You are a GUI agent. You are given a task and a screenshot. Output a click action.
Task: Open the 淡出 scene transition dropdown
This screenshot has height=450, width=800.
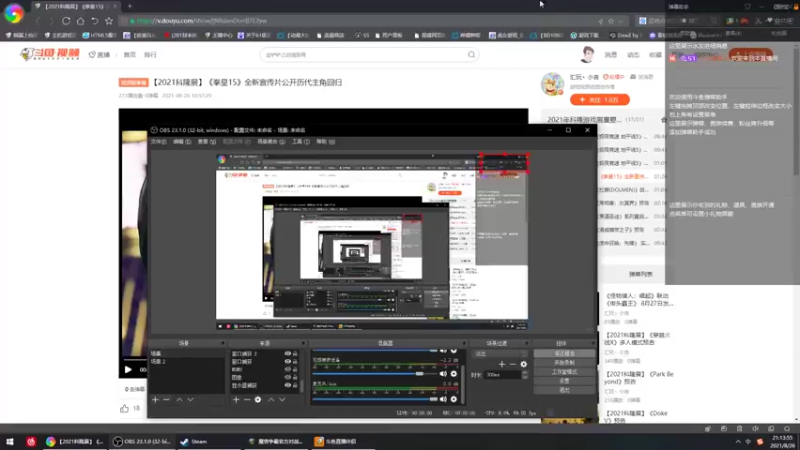tap(500, 354)
